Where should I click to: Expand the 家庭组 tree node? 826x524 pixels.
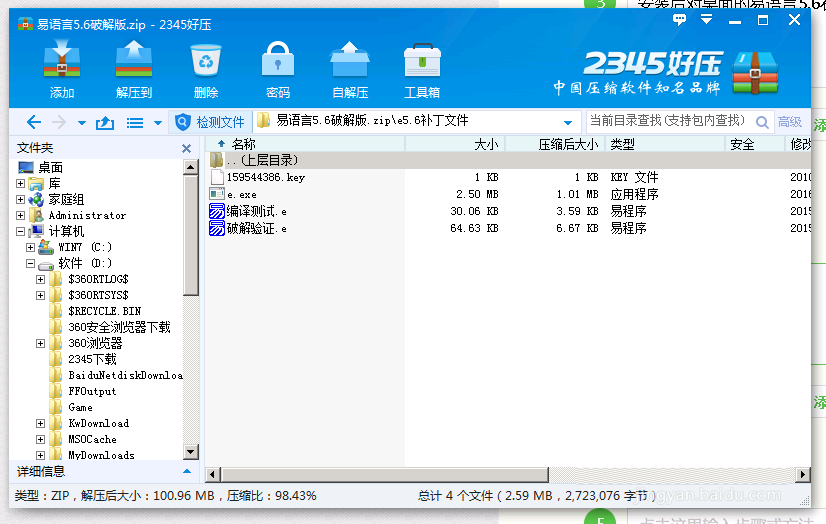[x=21, y=200]
